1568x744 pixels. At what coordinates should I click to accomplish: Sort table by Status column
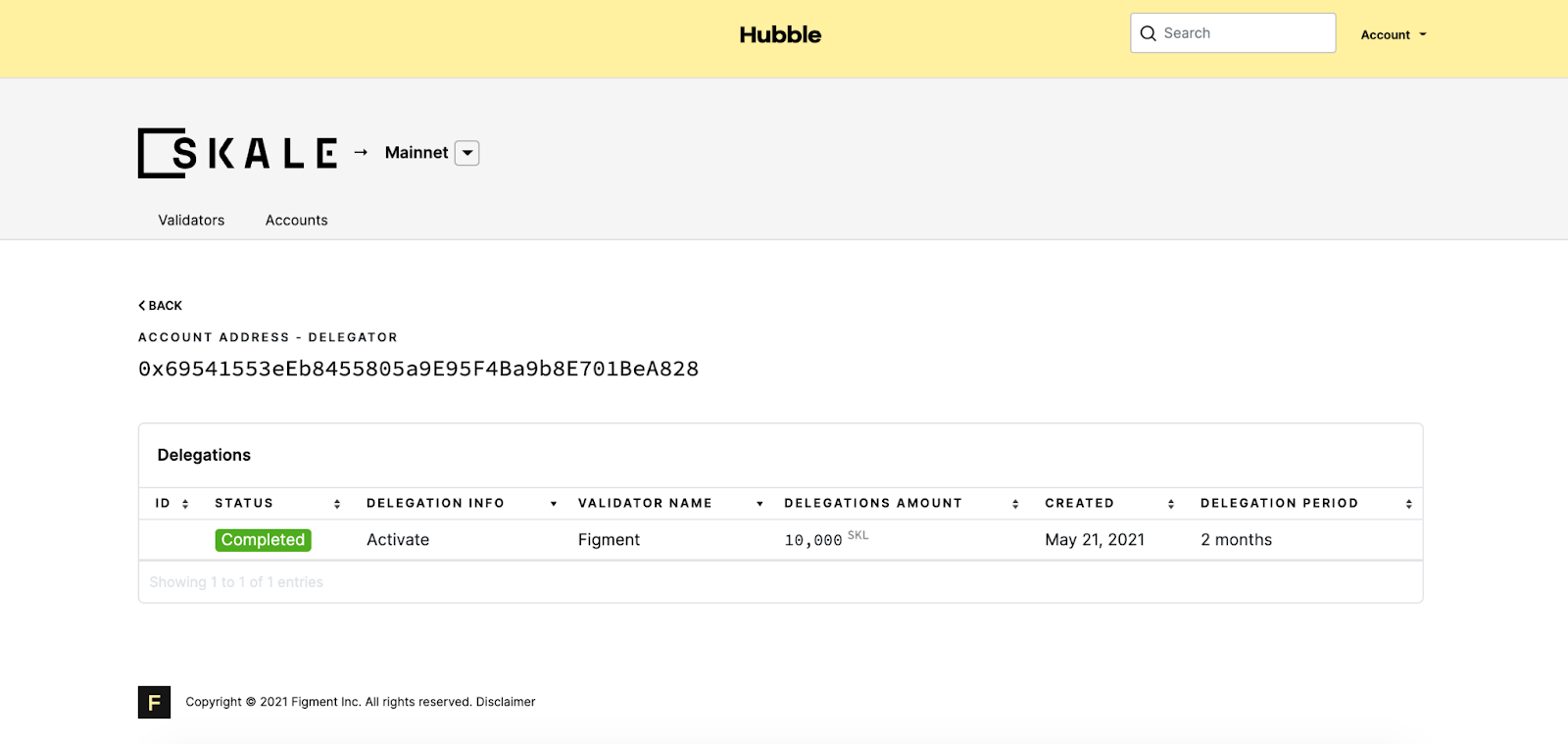[277, 504]
